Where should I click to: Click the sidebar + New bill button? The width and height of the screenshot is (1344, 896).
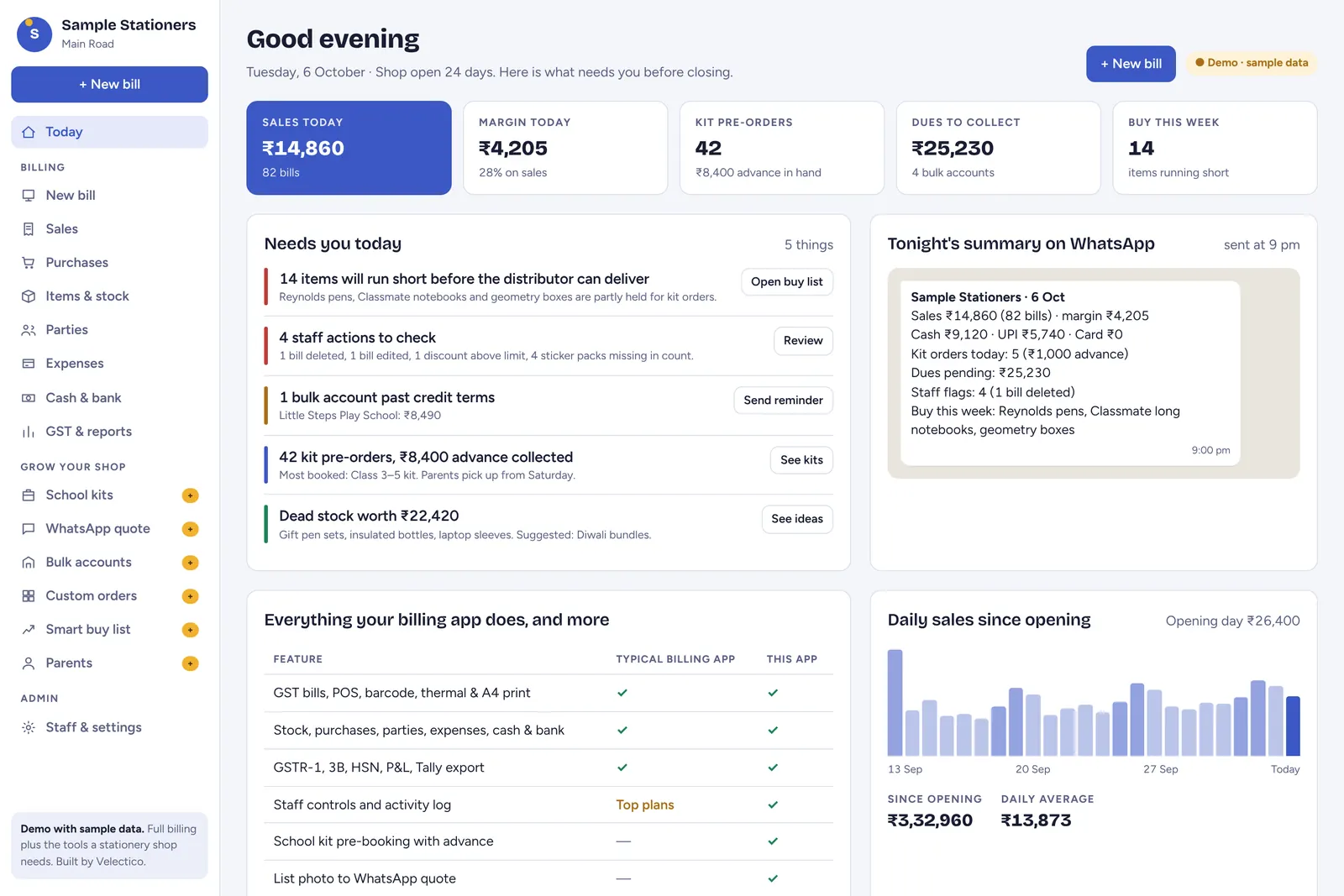[109, 84]
